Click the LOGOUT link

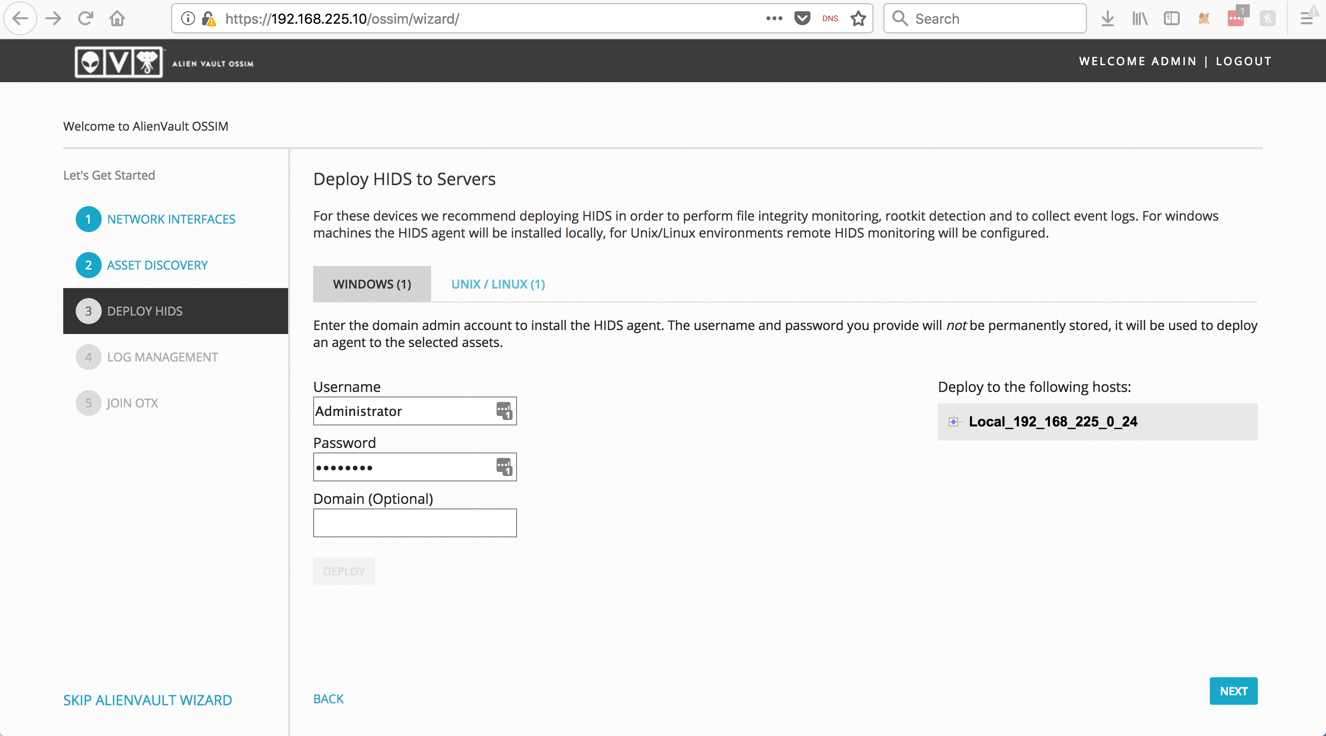1243,61
